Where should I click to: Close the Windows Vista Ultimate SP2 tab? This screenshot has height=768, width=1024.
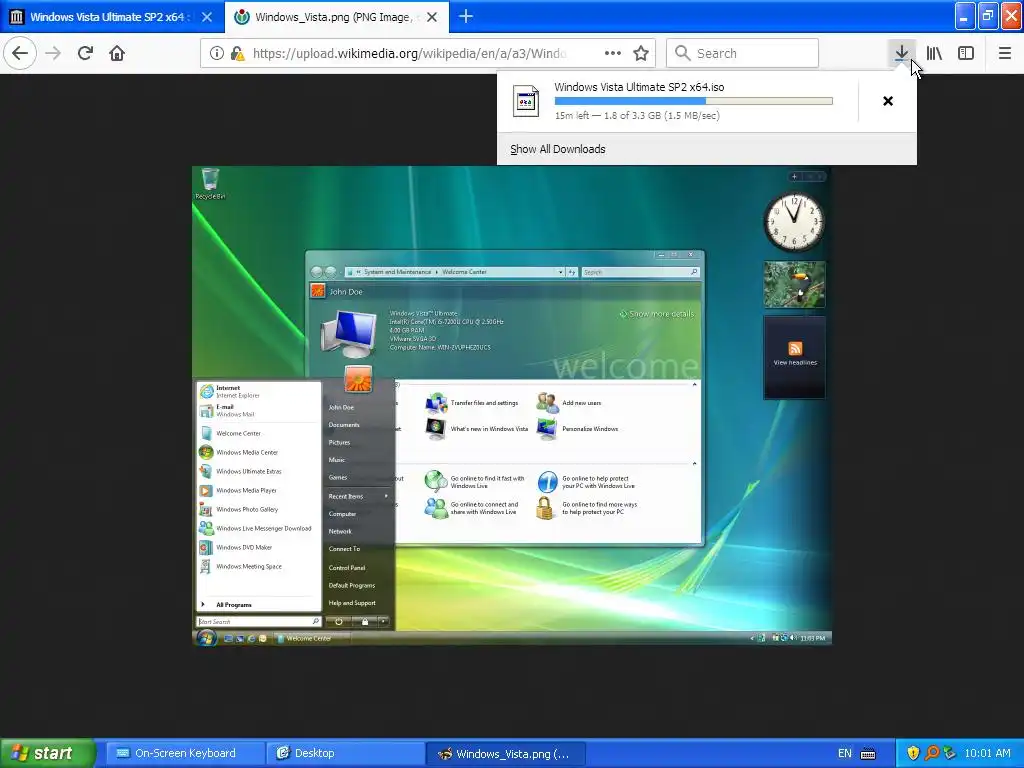pos(206,17)
